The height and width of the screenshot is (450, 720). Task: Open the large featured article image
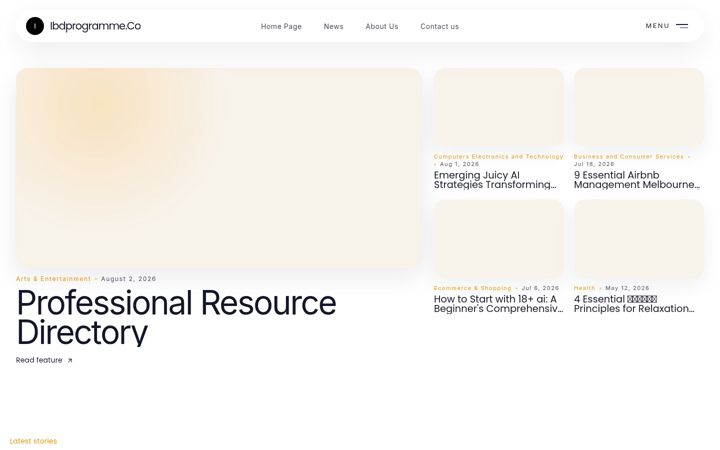[219, 168]
